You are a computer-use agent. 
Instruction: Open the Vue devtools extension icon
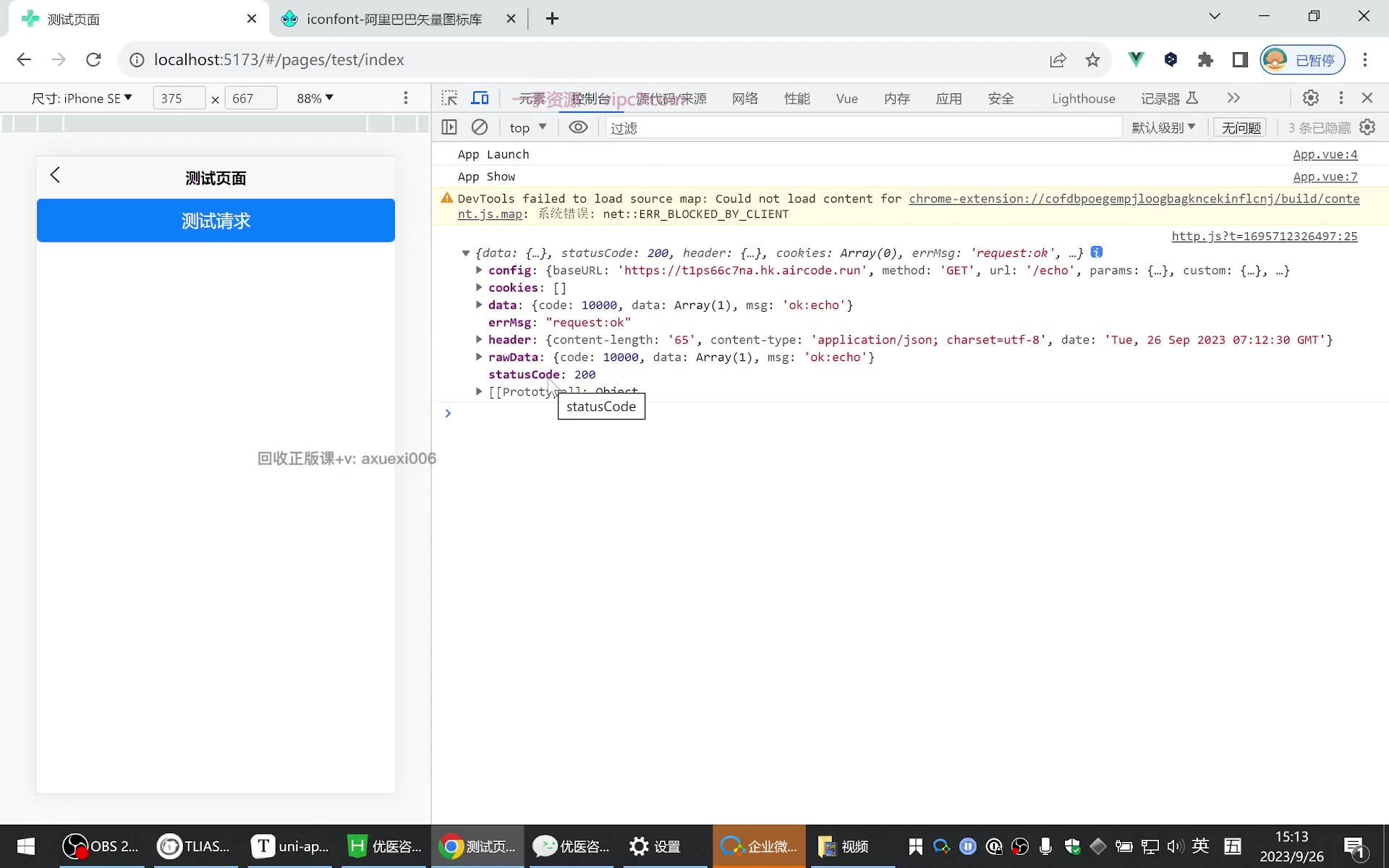(x=1136, y=59)
